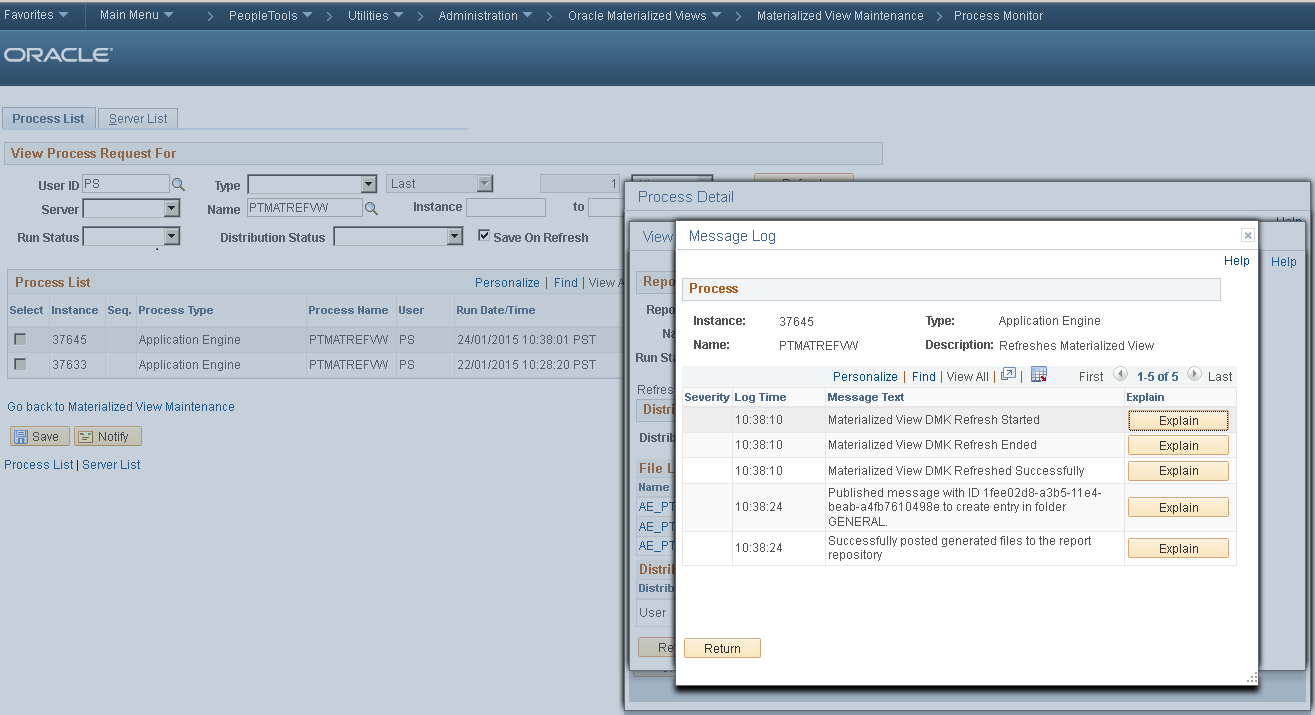Click resize grip of Message Log dialog
1315x715 pixels.
tap(1251, 678)
